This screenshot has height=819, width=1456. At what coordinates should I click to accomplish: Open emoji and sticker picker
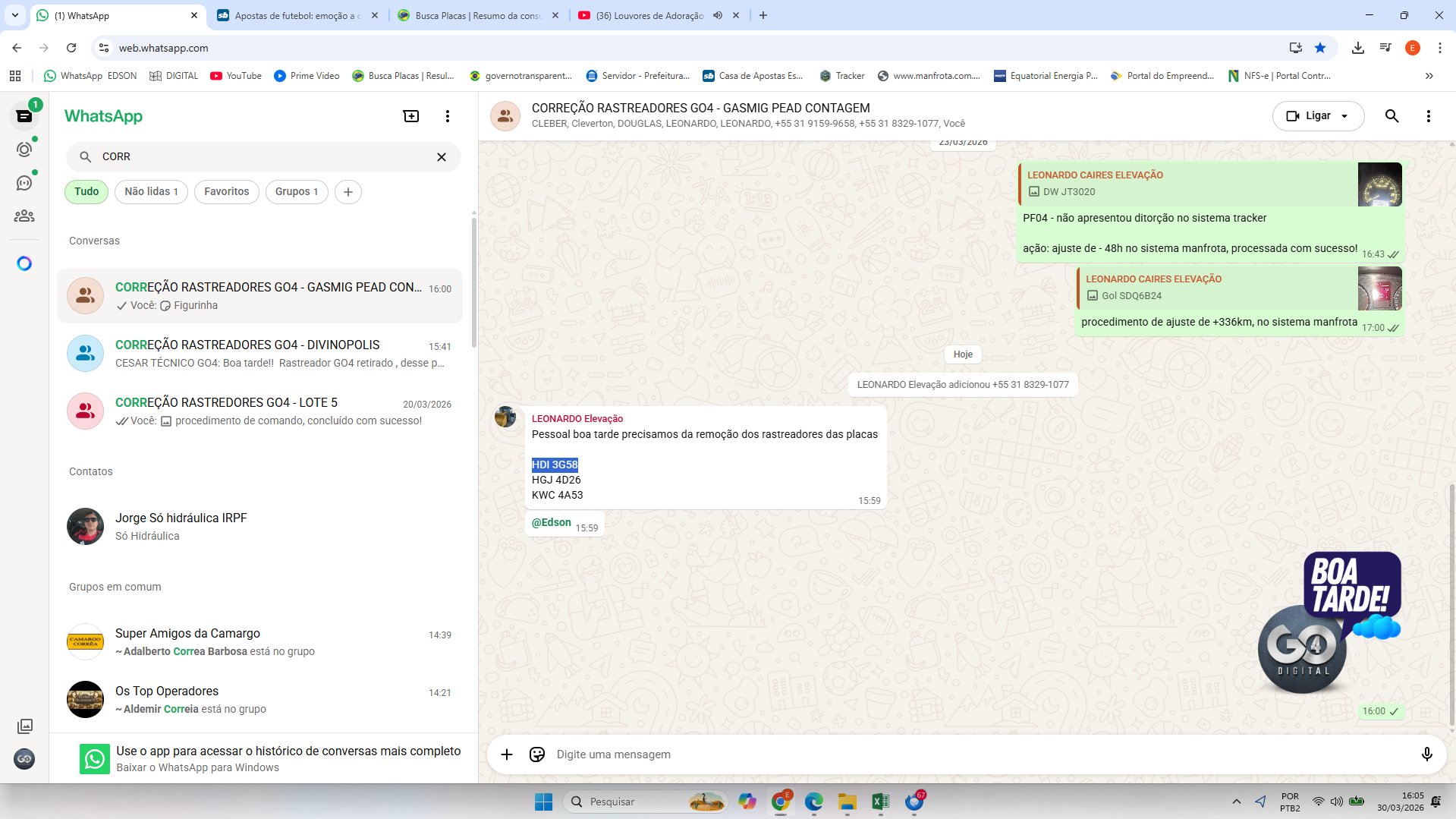pyautogui.click(x=537, y=754)
